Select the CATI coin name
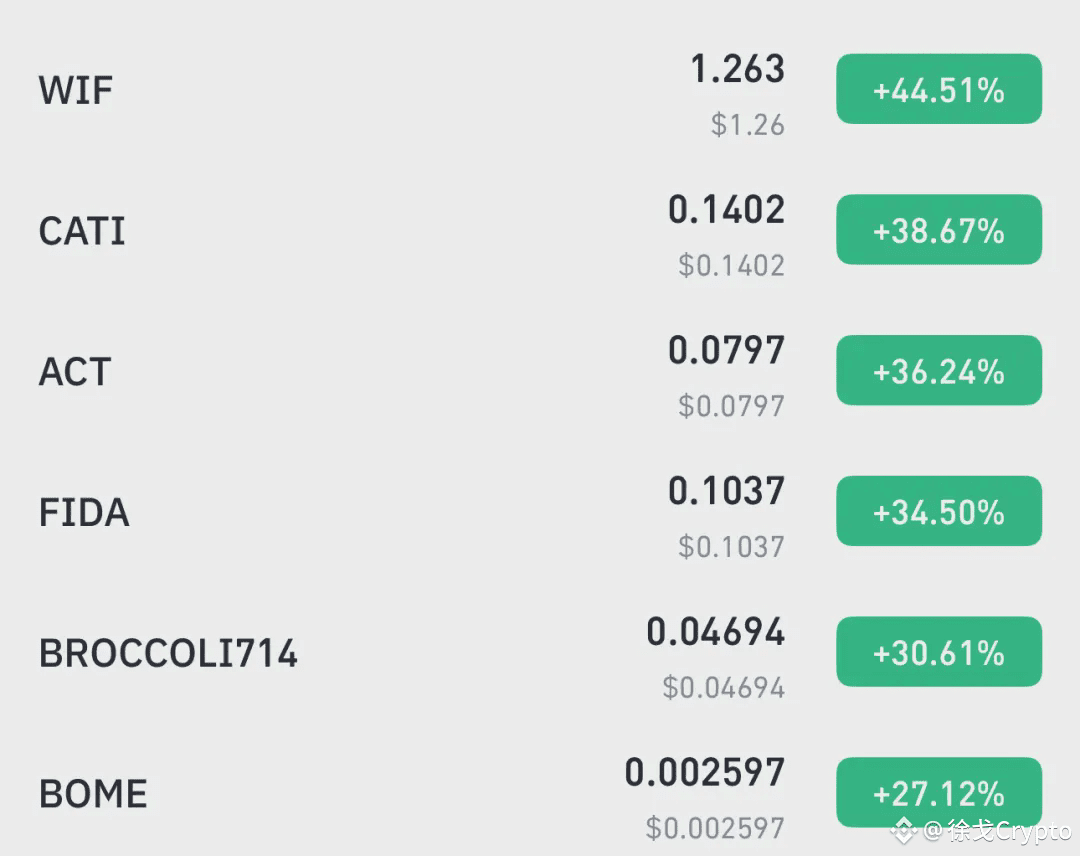 click(82, 231)
